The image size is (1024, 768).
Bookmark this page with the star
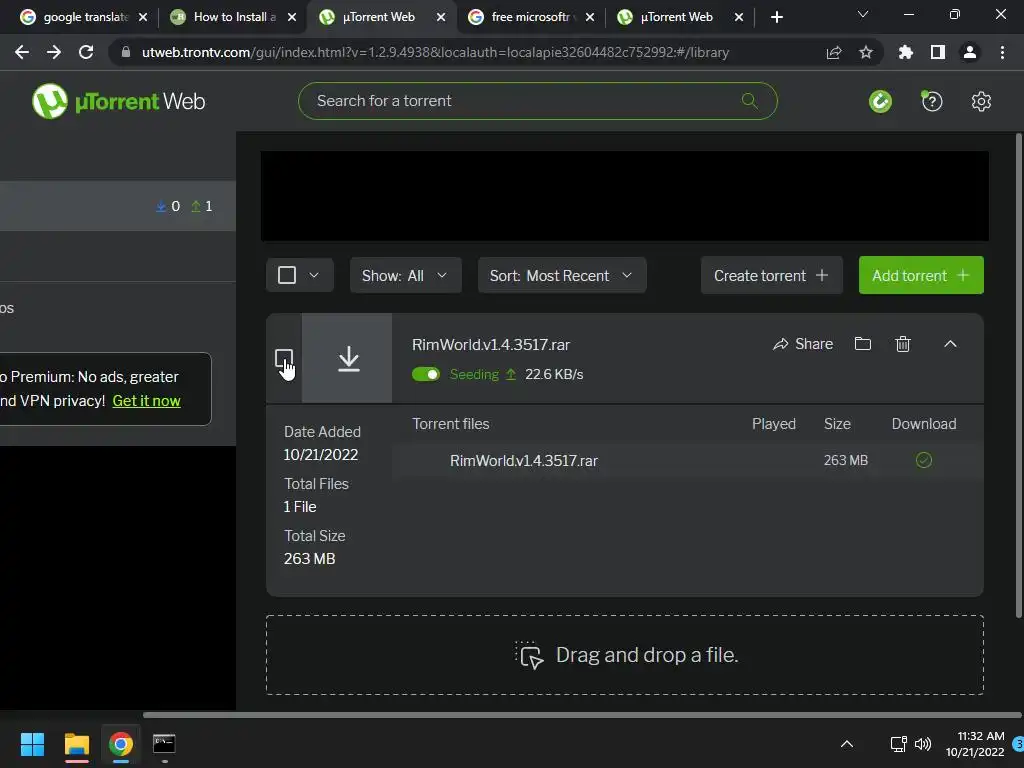click(x=866, y=52)
